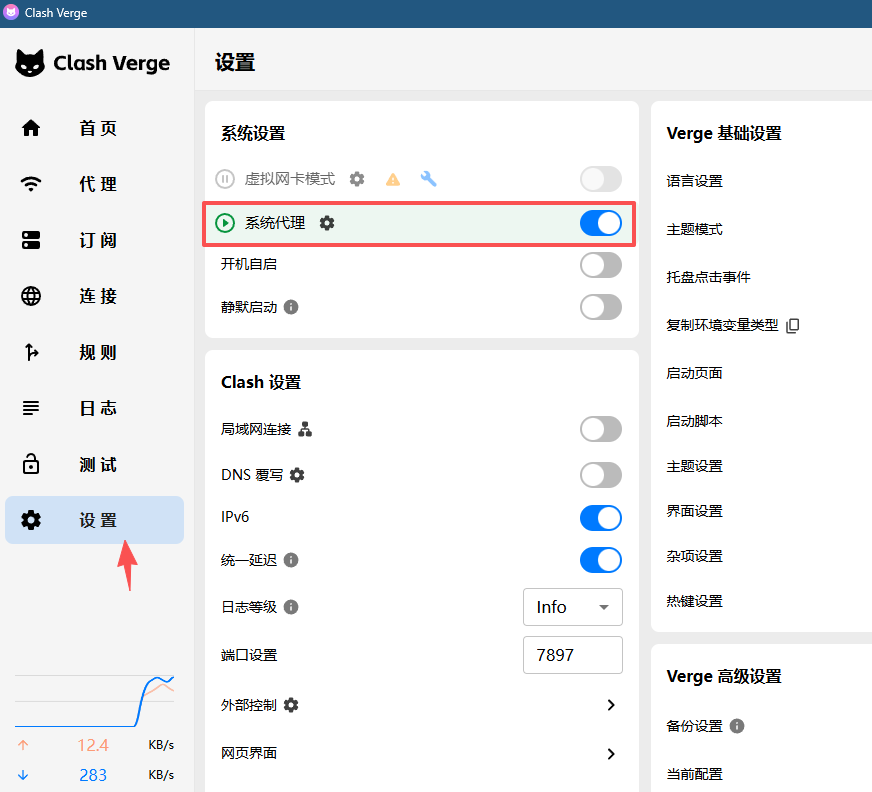Expand the 外部控制 chevron
Viewport: 872px width, 792px height.
click(x=611, y=705)
